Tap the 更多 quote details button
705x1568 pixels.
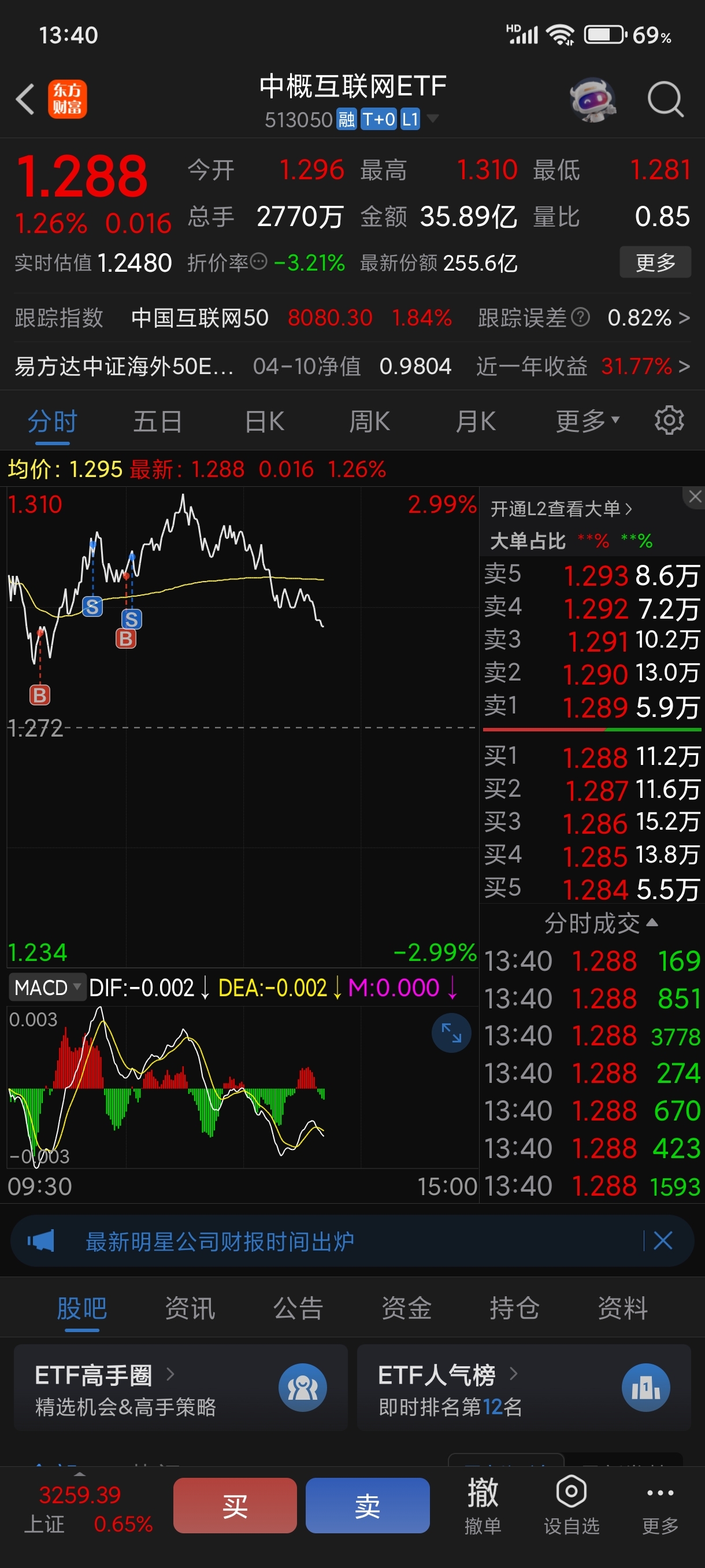point(655,262)
